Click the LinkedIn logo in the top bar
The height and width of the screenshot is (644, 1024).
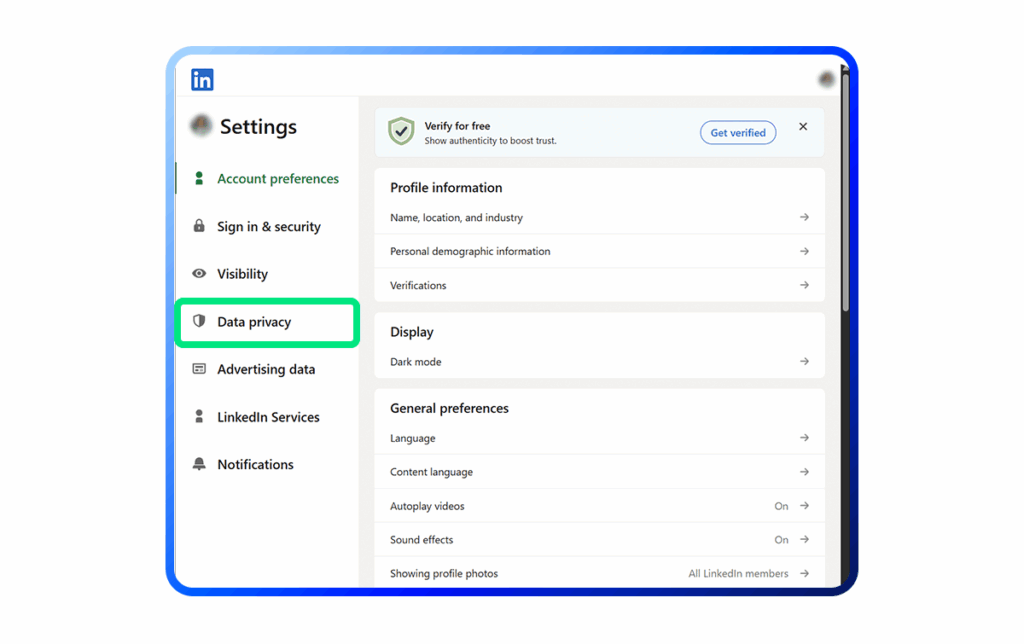(x=201, y=79)
